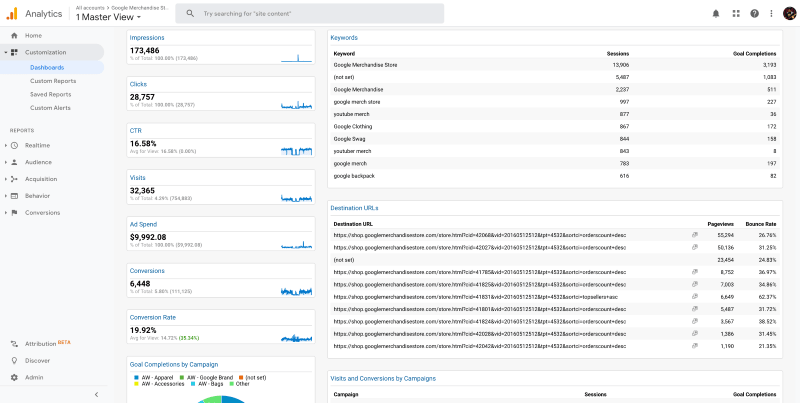This screenshot has width=800, height=403.
Task: Open external link icon for cid=42068 URL
Action: (694, 235)
